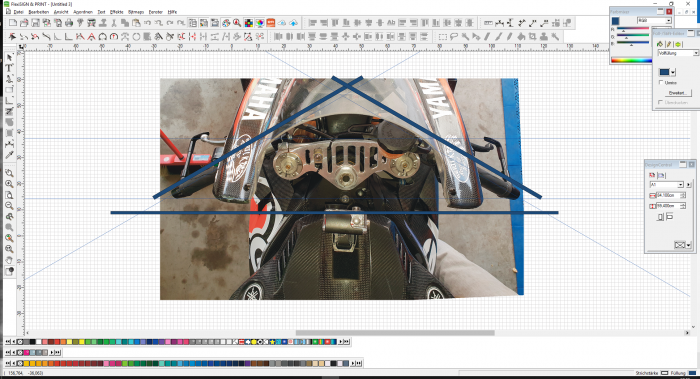Open the color palette painter icon
The height and width of the screenshot is (379, 700).
(x=226, y=23)
